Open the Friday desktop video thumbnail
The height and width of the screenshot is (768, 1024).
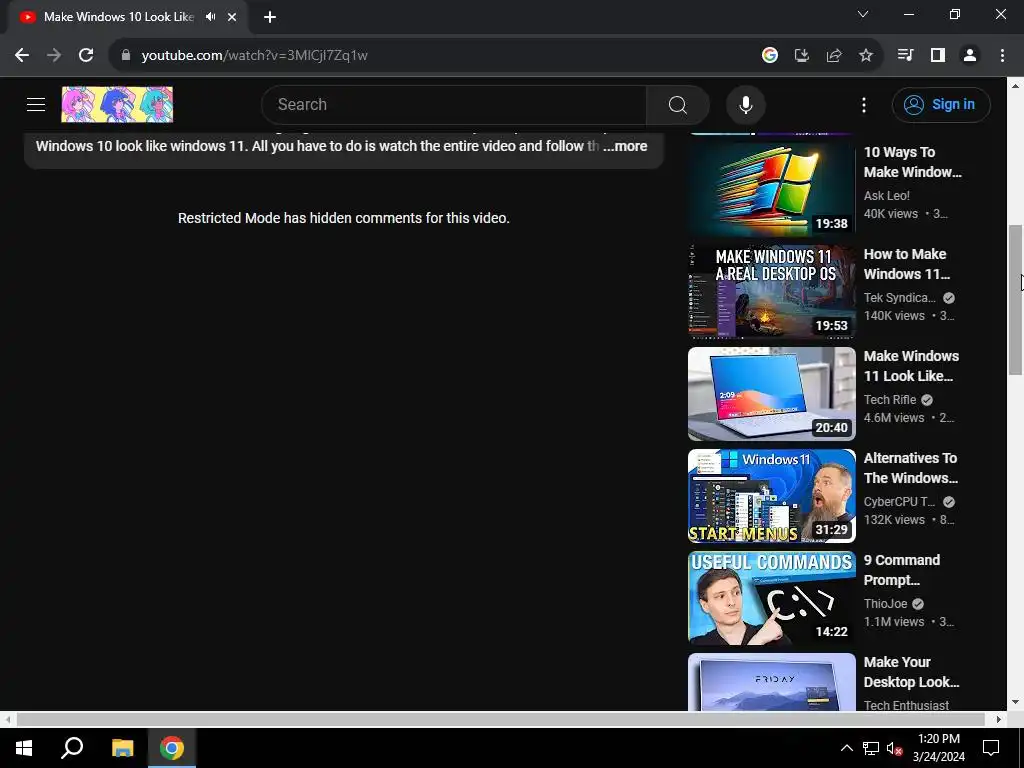pyautogui.click(x=772, y=682)
